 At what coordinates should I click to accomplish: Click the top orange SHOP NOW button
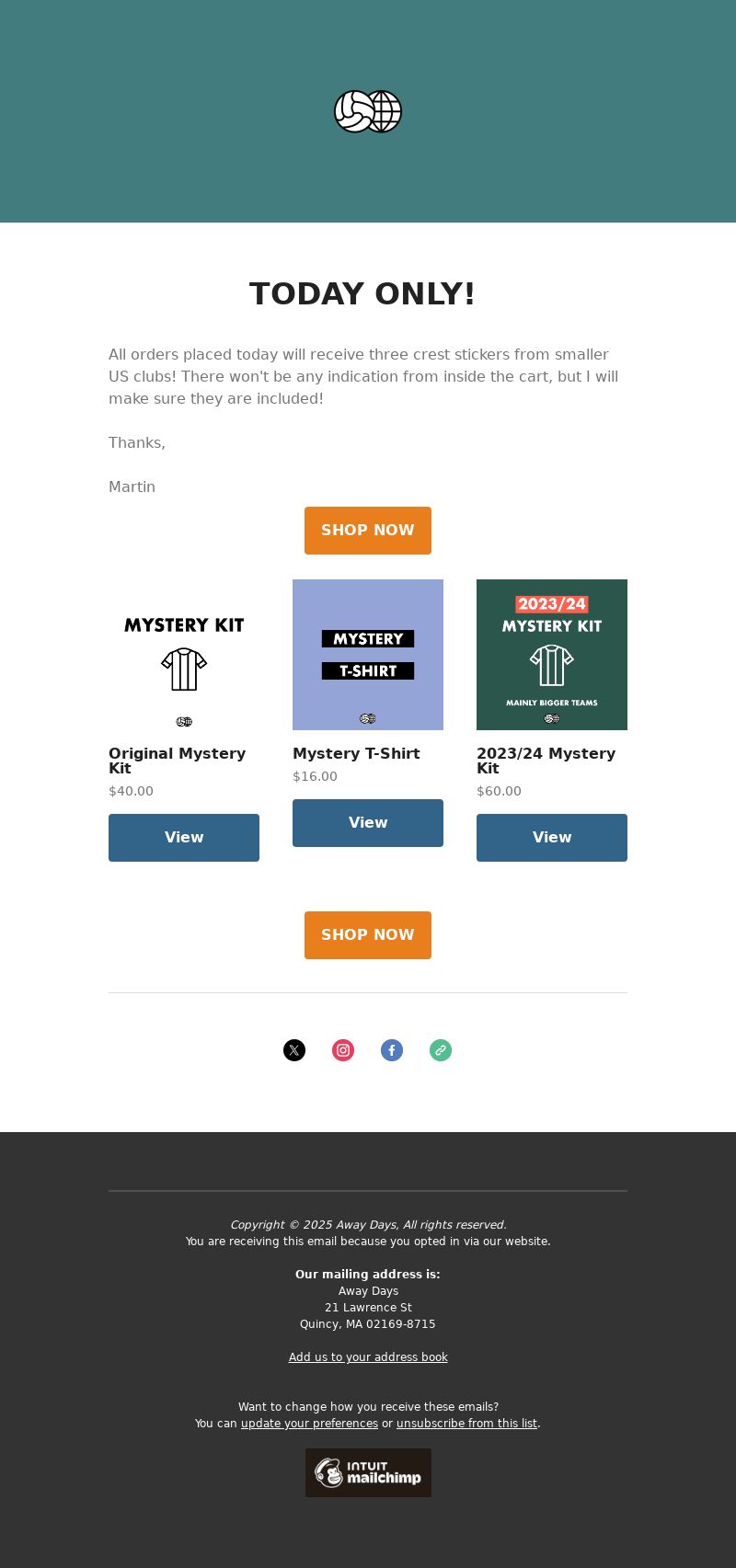pos(368,531)
